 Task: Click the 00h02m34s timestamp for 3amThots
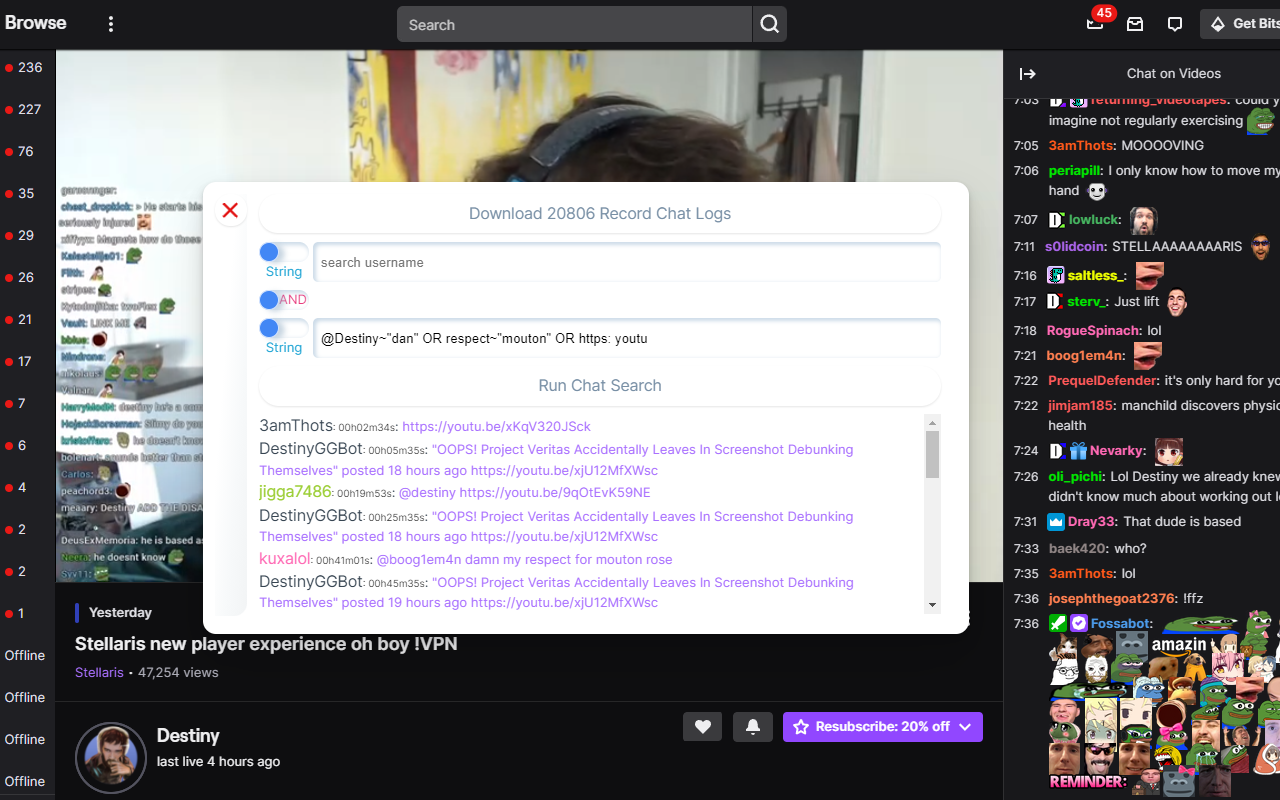click(x=367, y=428)
